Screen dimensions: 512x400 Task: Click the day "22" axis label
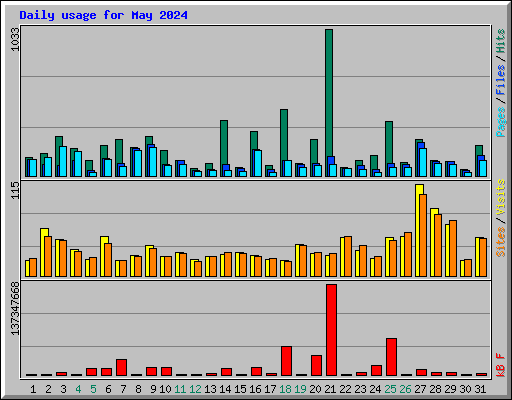click(345, 389)
